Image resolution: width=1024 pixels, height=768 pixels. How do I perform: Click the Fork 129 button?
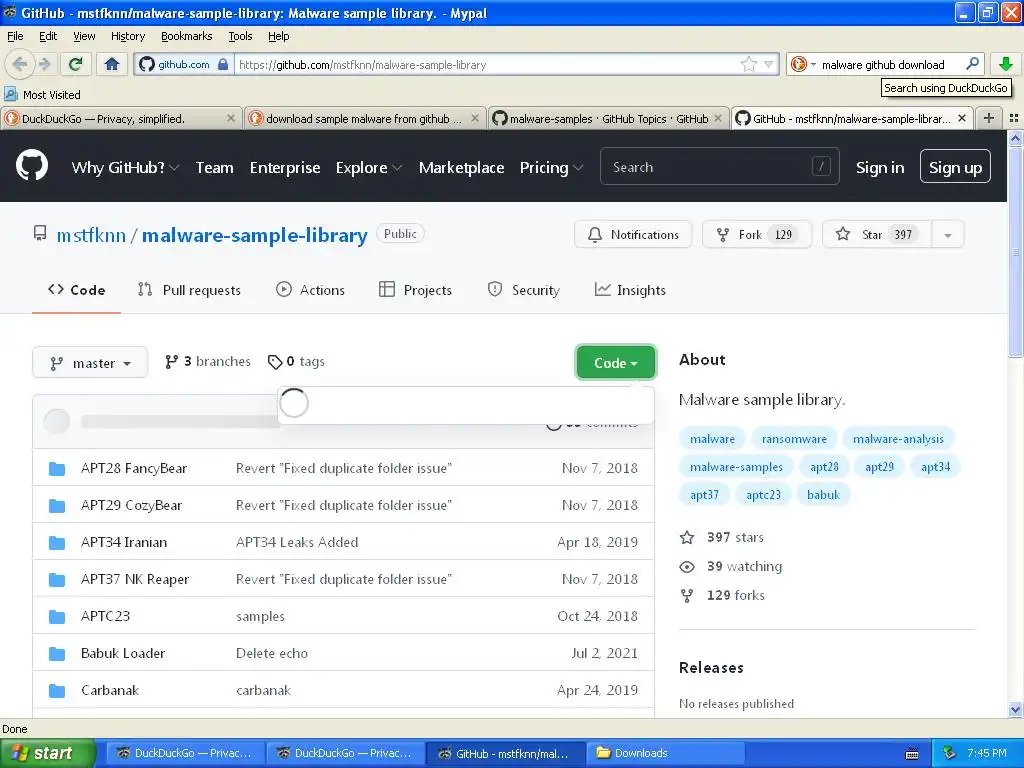click(x=756, y=234)
